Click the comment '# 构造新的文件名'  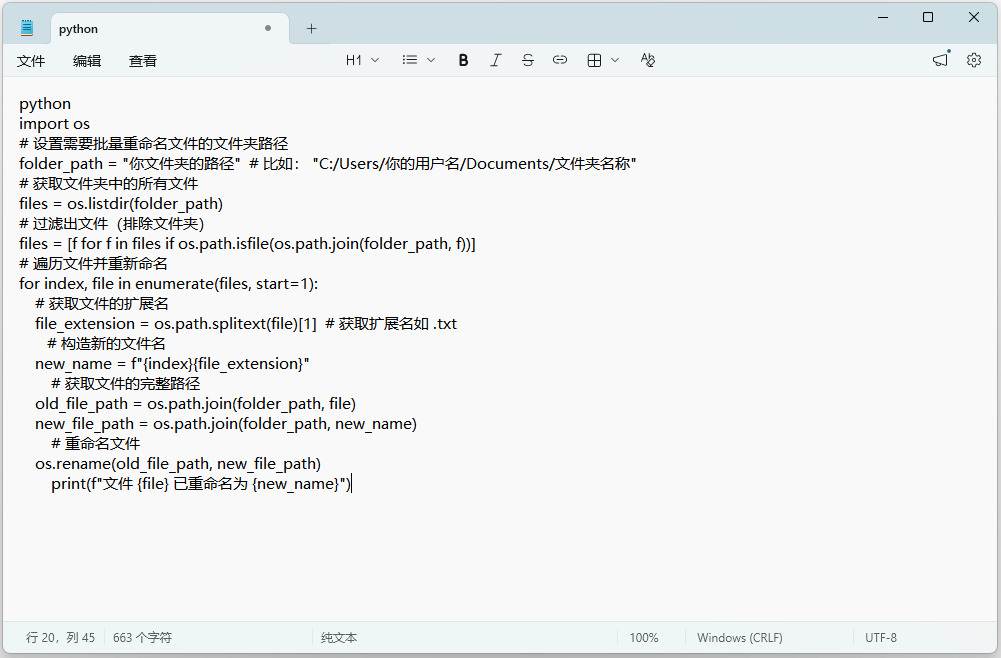tap(106, 344)
